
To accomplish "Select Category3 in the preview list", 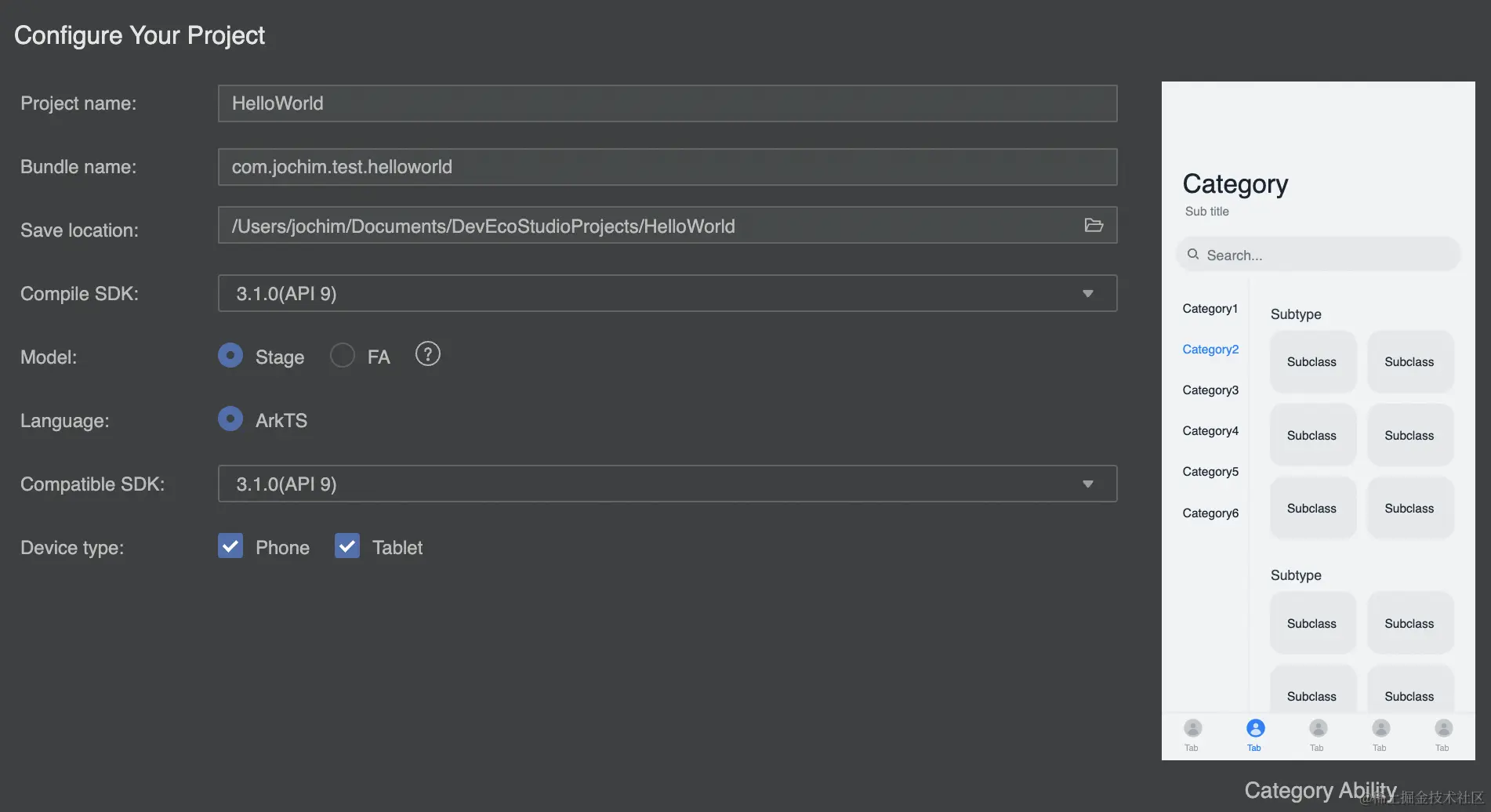I will [x=1210, y=390].
